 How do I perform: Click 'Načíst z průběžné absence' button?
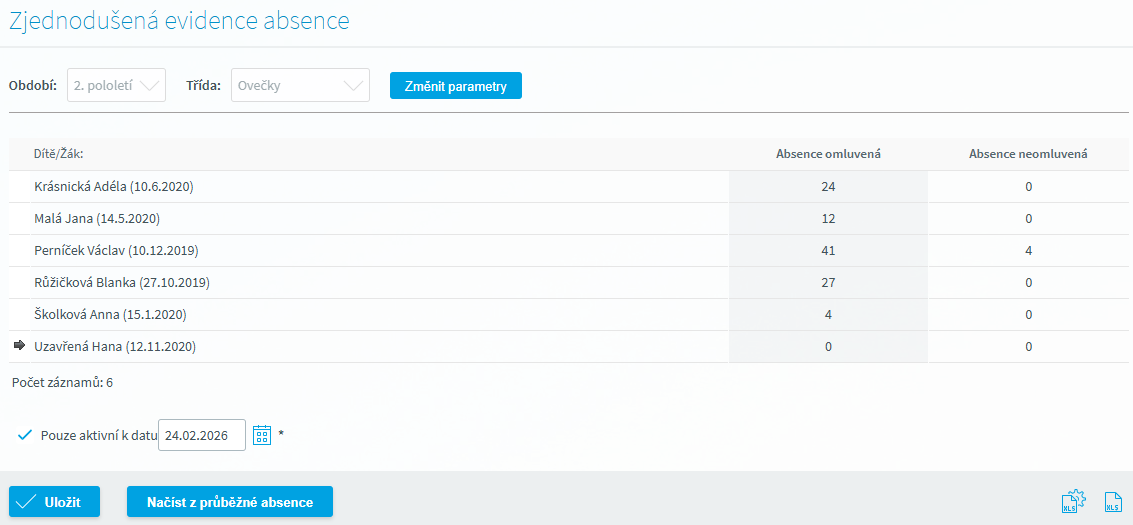[x=229, y=502]
